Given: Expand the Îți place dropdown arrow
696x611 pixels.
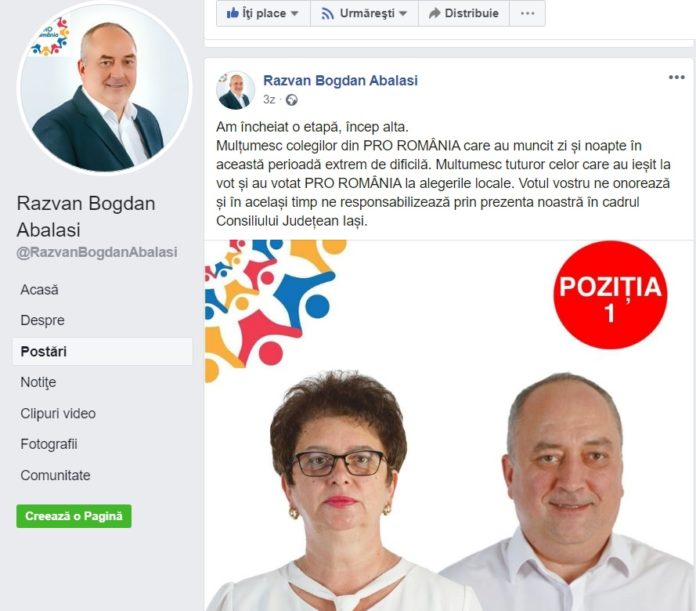Looking at the screenshot, I should coord(294,14).
